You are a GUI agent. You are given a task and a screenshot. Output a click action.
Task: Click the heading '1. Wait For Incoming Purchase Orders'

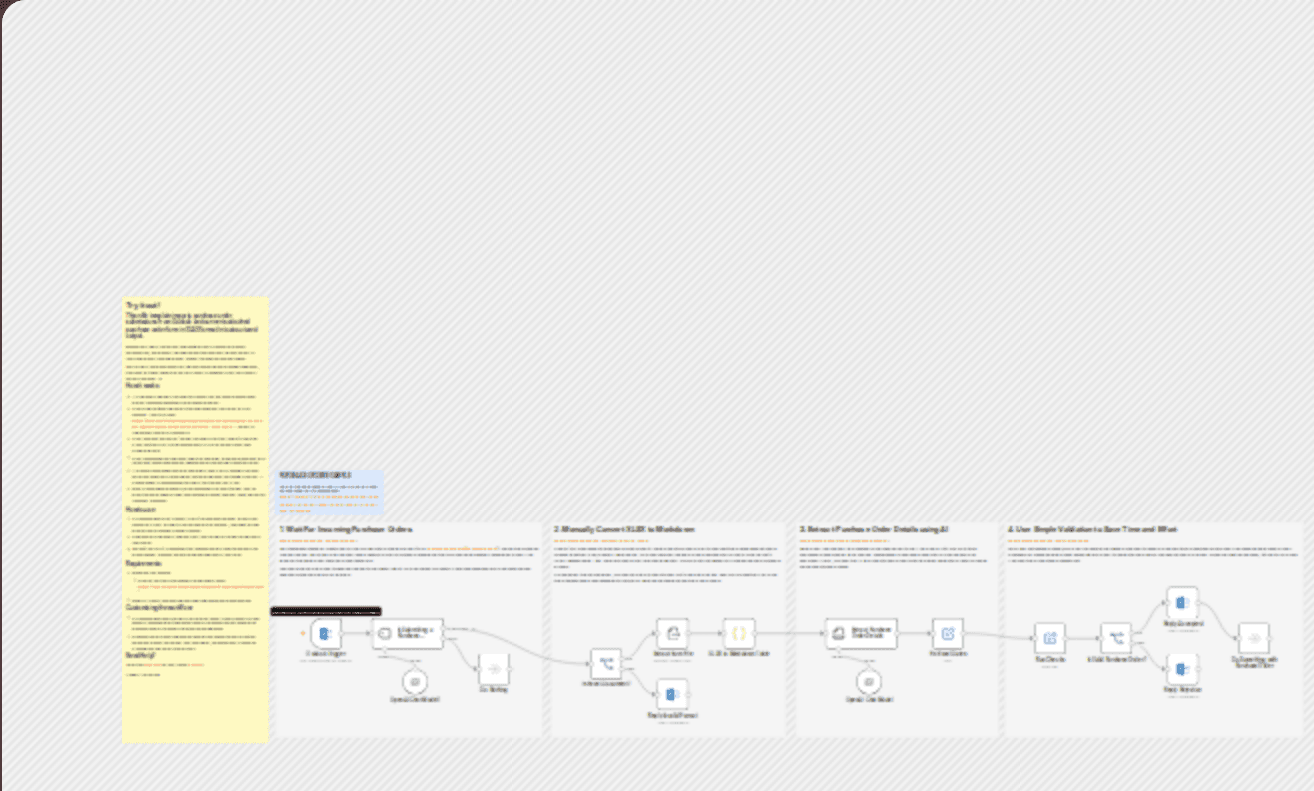(346, 529)
